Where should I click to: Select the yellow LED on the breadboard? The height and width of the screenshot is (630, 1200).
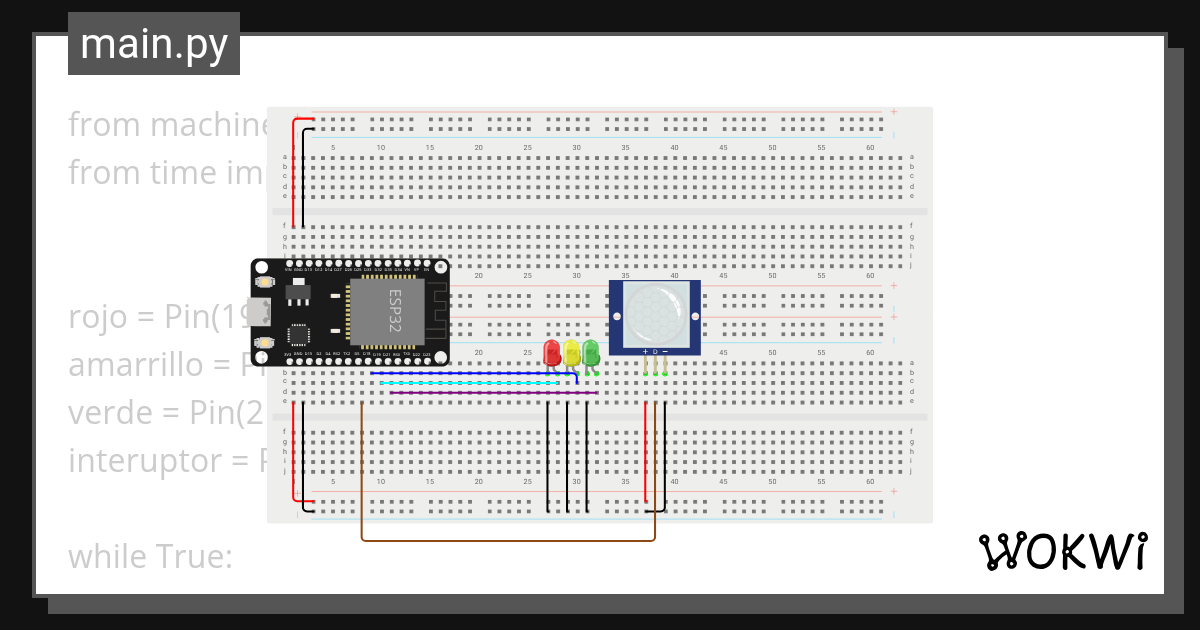click(571, 352)
